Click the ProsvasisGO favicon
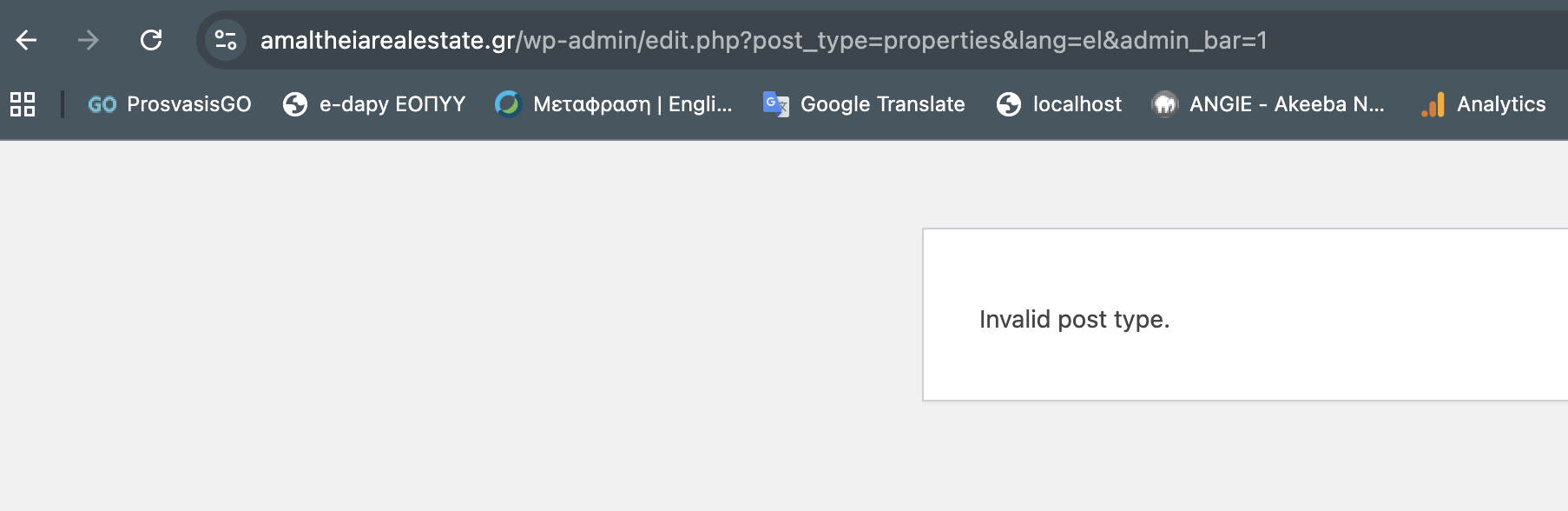This screenshot has height=511, width=1568. tap(102, 104)
